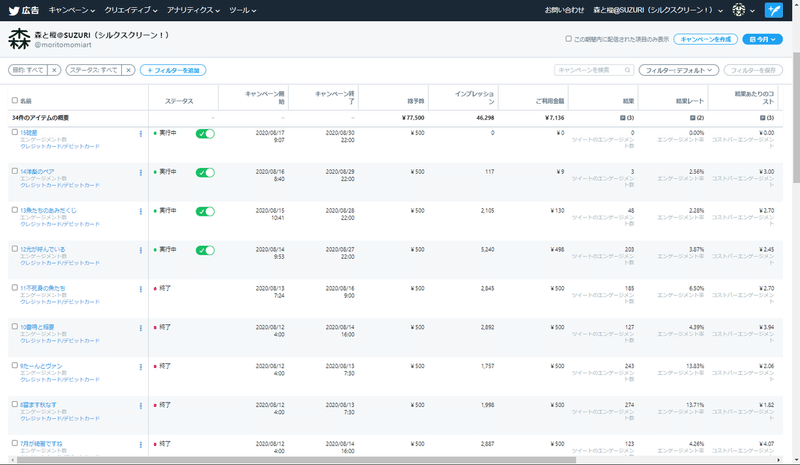
Task: Click the キャンペーンを作成 button
Action: (x=705, y=39)
